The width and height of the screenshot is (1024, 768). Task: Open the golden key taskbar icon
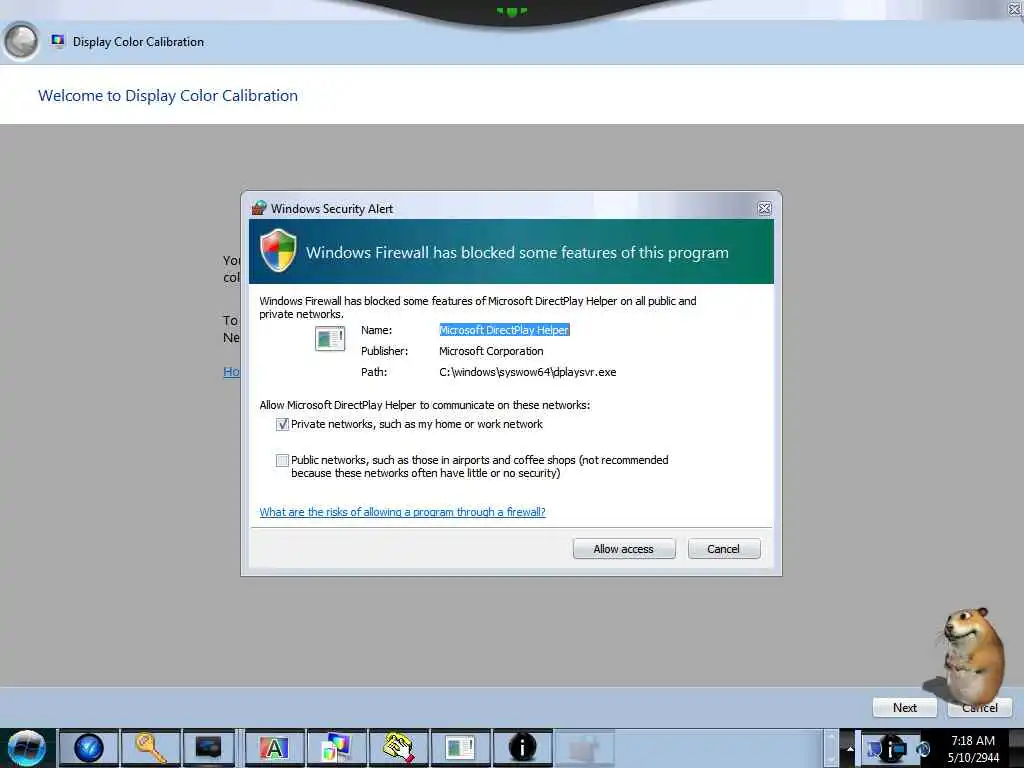[x=150, y=748]
